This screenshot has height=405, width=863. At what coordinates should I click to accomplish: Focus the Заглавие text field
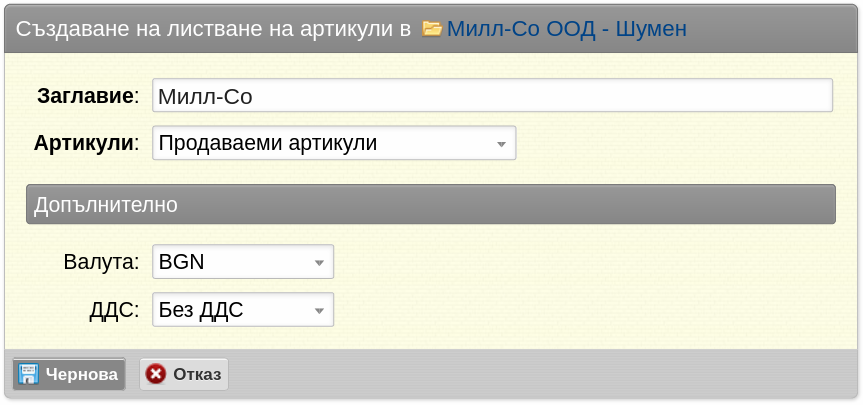492,95
